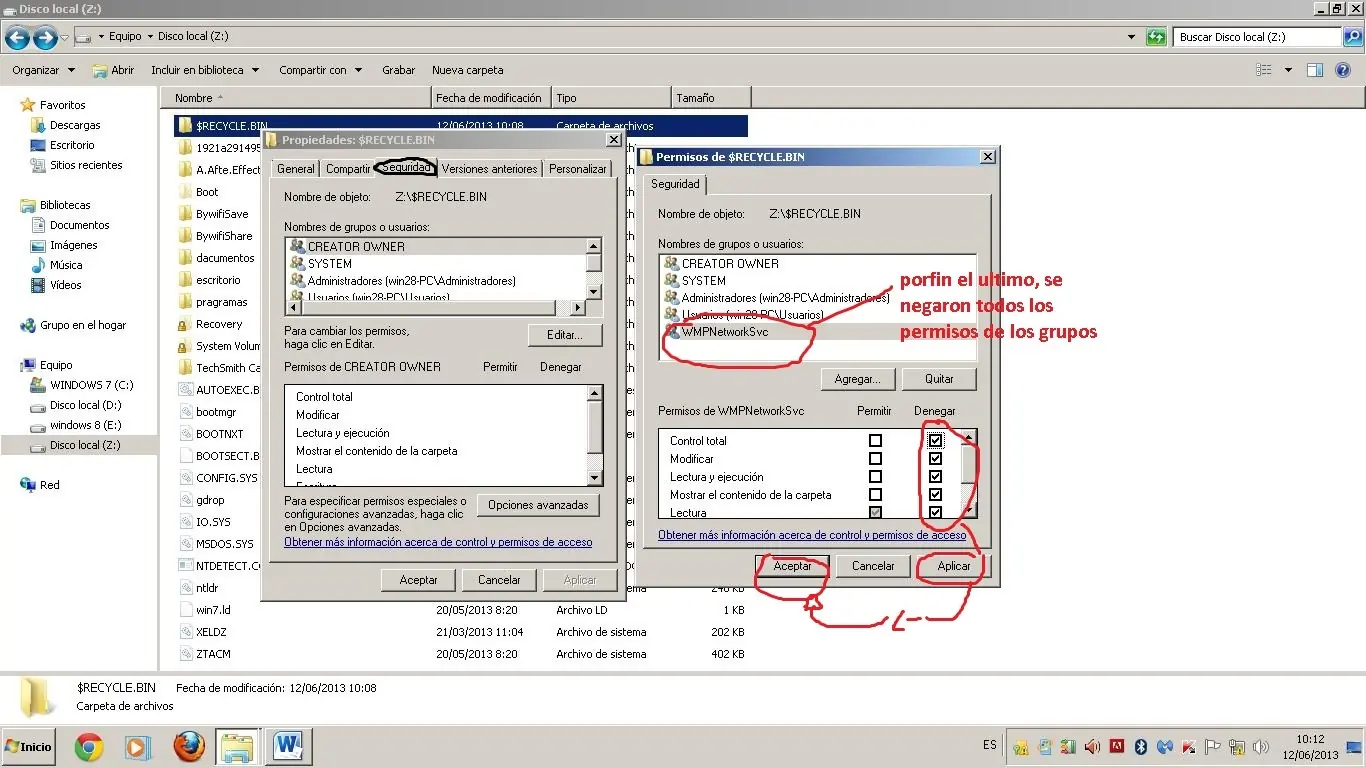This screenshot has width=1366, height=768.
Task: Switch to Windows Explorer taskbar icon
Action: [238, 747]
